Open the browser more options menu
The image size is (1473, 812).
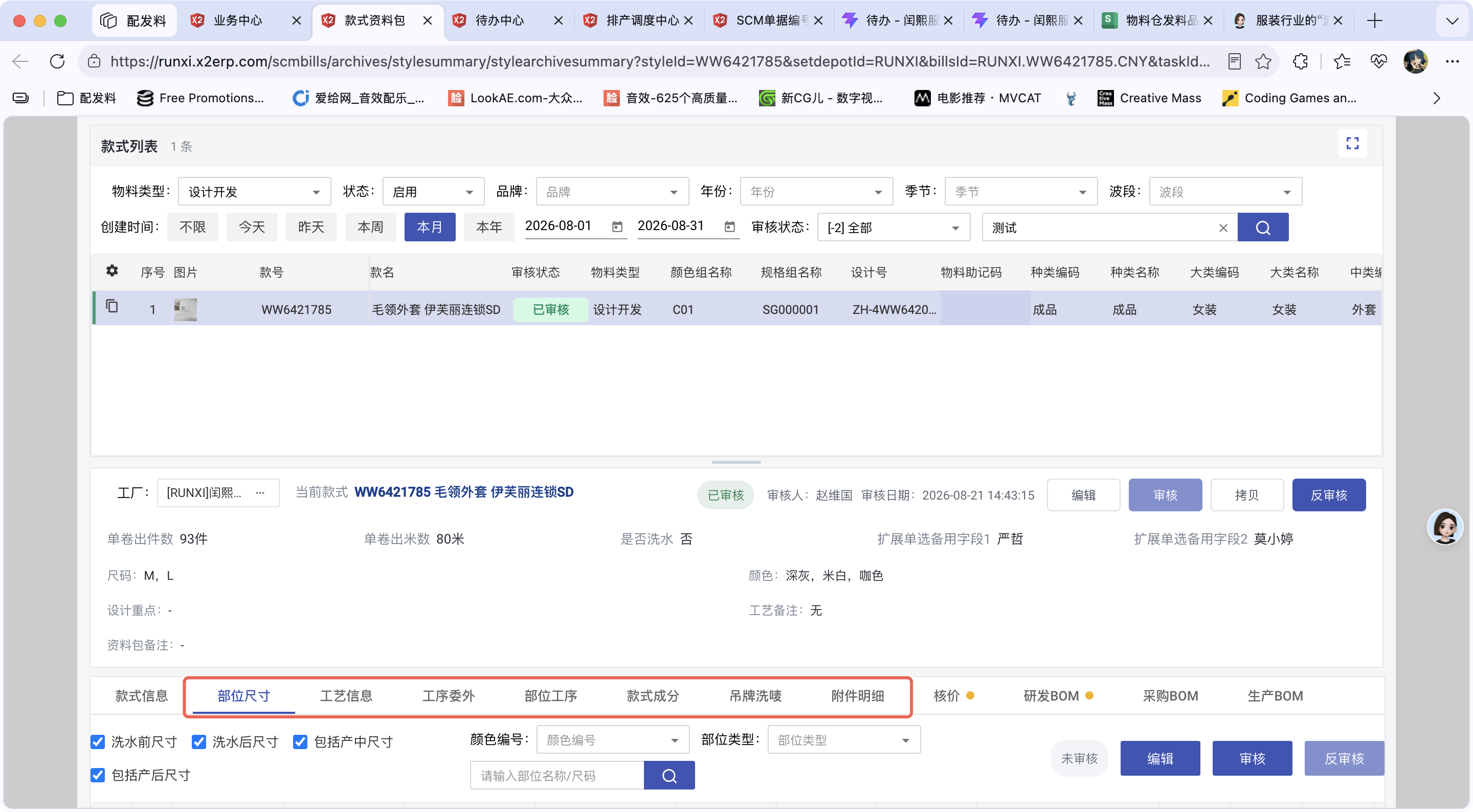coord(1452,61)
